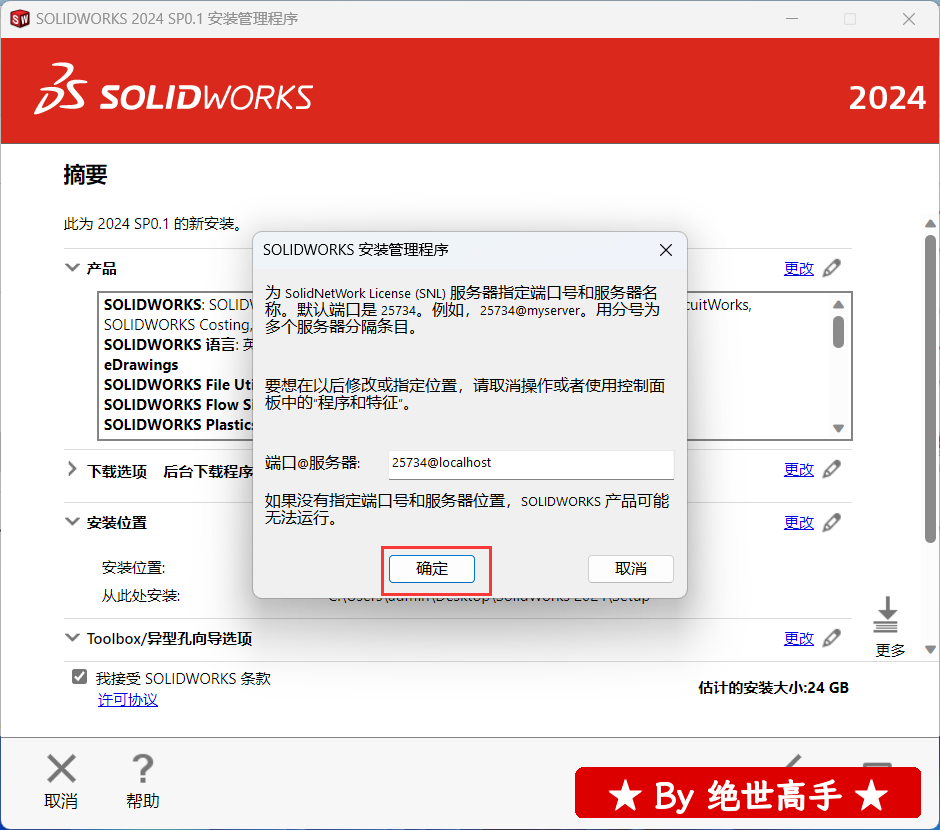
Task: Click the summary page scroll-down arrow
Action: point(930,649)
